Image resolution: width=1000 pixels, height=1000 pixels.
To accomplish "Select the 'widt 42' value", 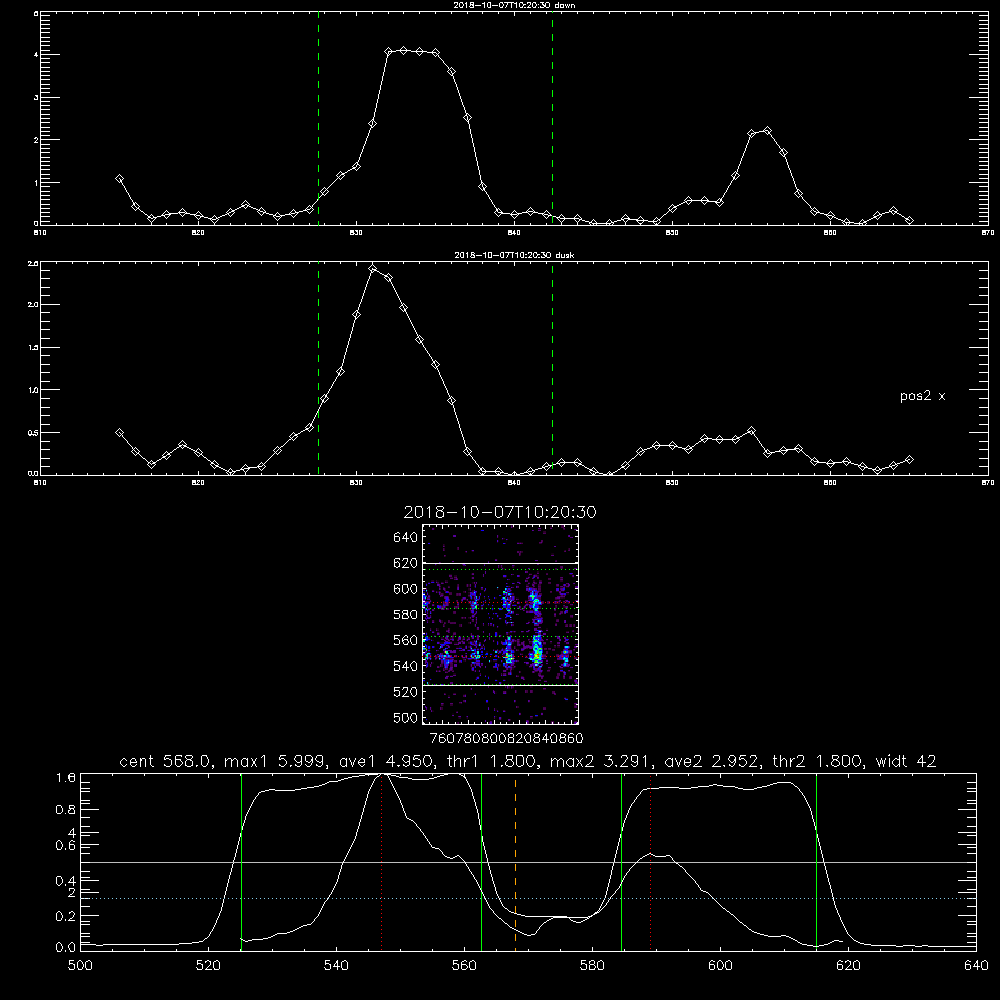I will (906, 761).
